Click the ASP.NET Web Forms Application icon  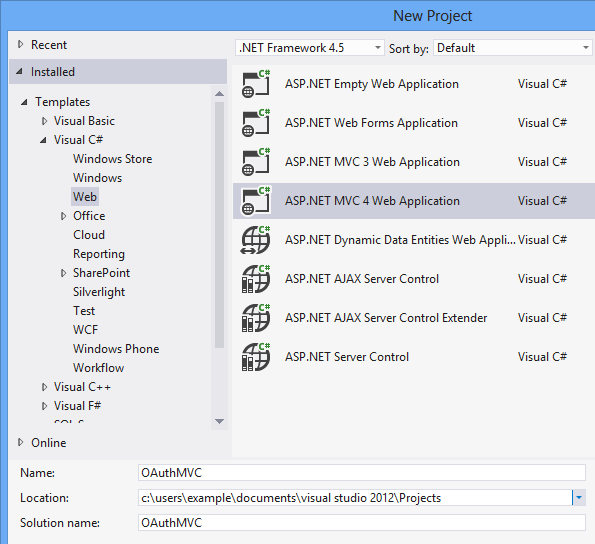point(256,123)
